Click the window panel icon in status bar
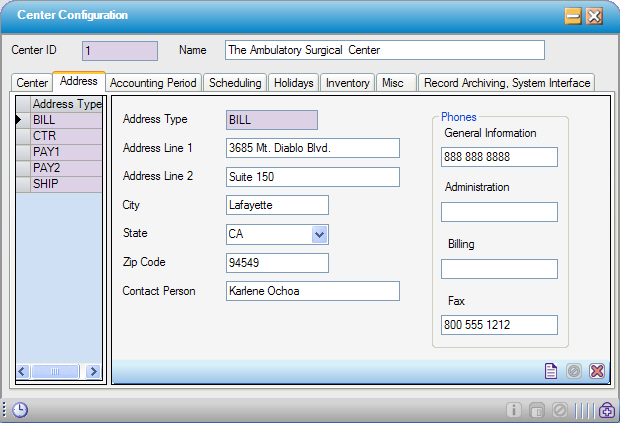The image size is (620, 423). coord(537,410)
